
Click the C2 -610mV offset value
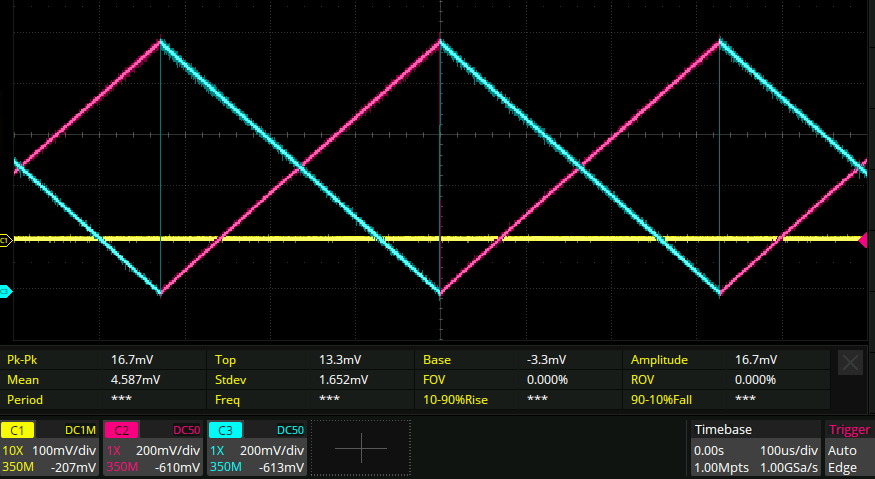pos(179,468)
